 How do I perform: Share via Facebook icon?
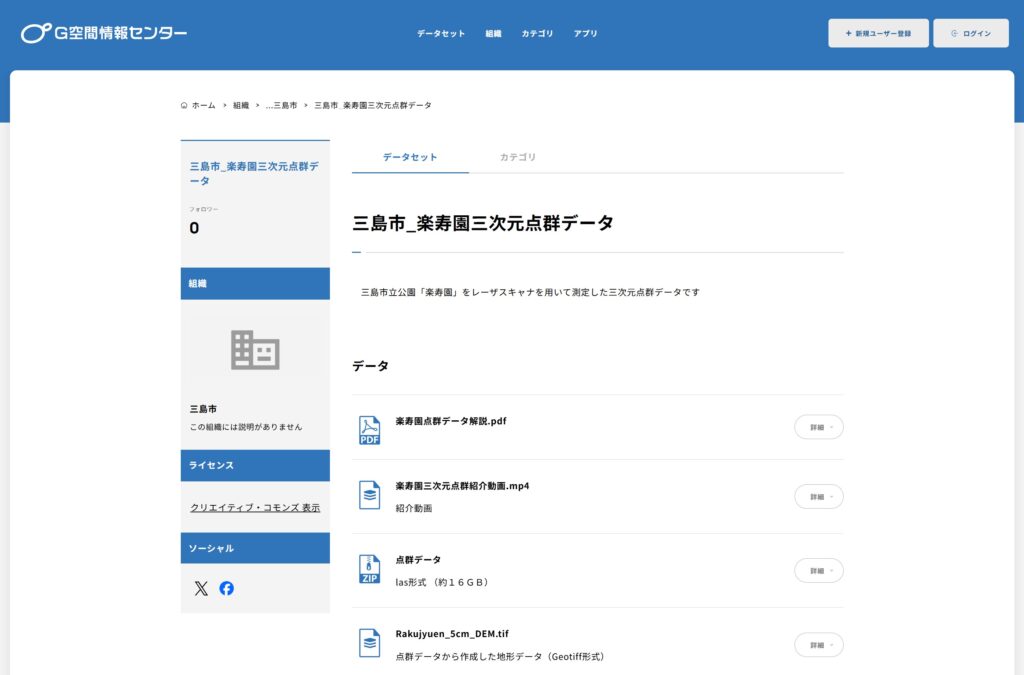(x=227, y=588)
